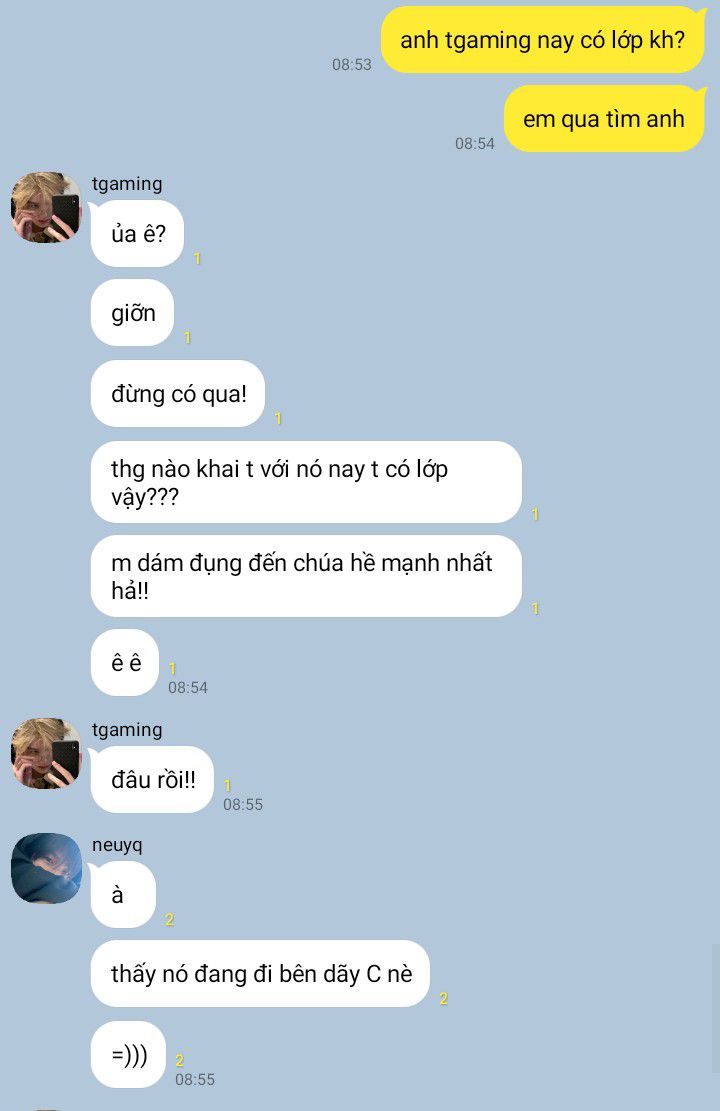
Task: Click the scrollbar on the chat's right edge
Action: pyautogui.click(x=716, y=1008)
